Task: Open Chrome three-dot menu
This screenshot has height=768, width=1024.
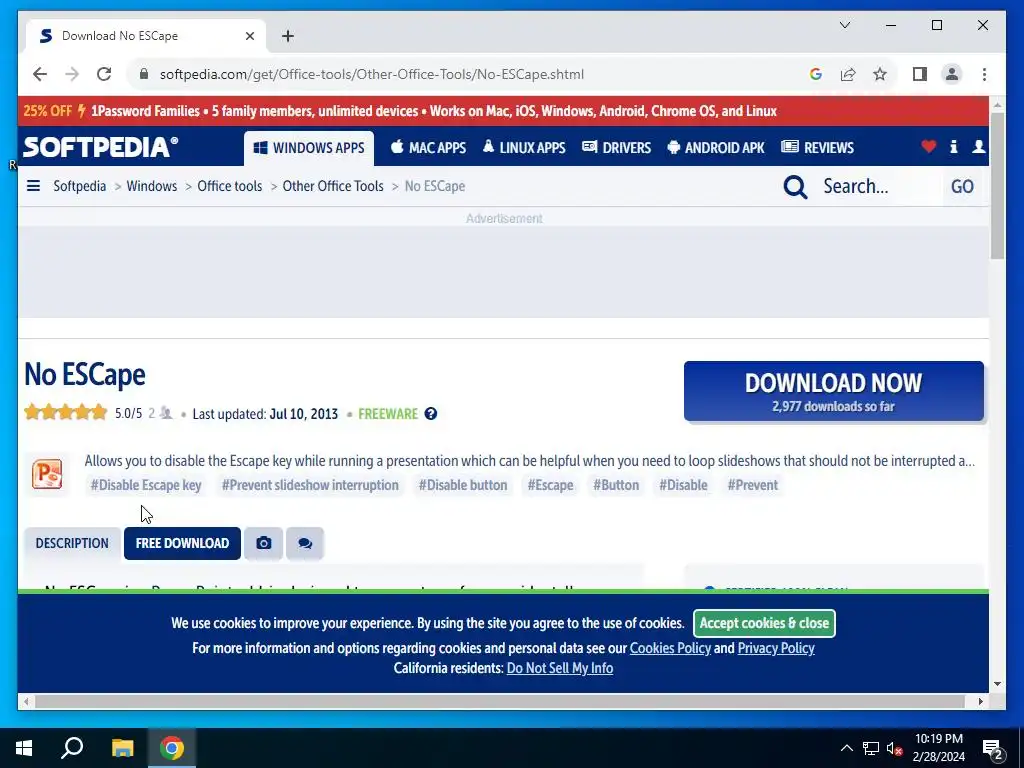Action: tap(984, 74)
